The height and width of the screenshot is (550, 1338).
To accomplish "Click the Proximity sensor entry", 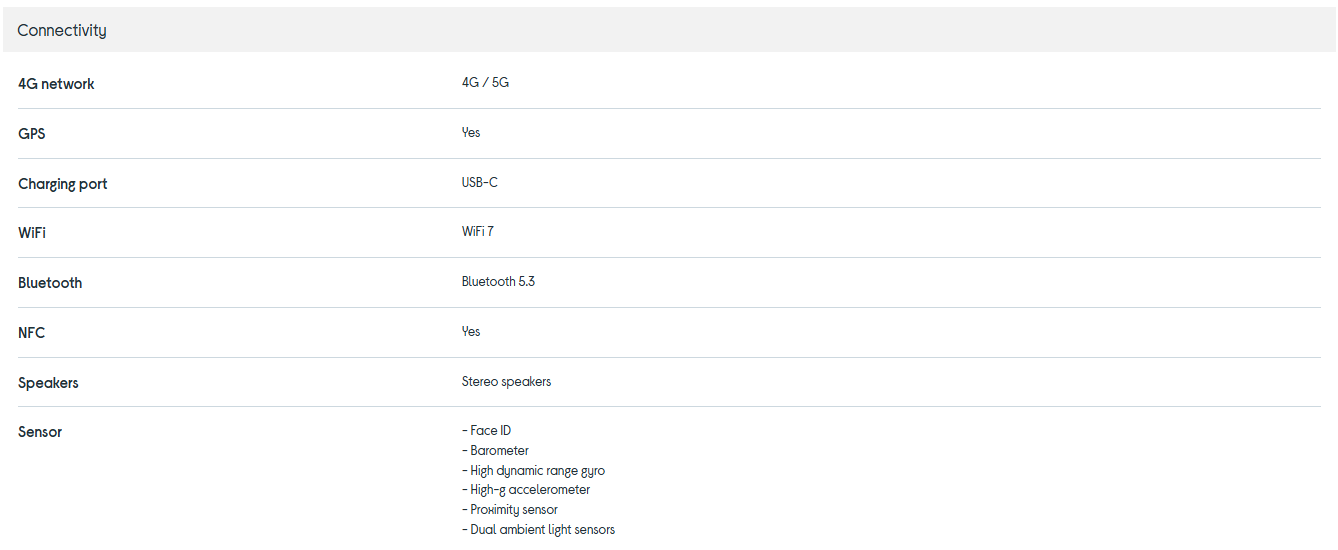I will (514, 510).
